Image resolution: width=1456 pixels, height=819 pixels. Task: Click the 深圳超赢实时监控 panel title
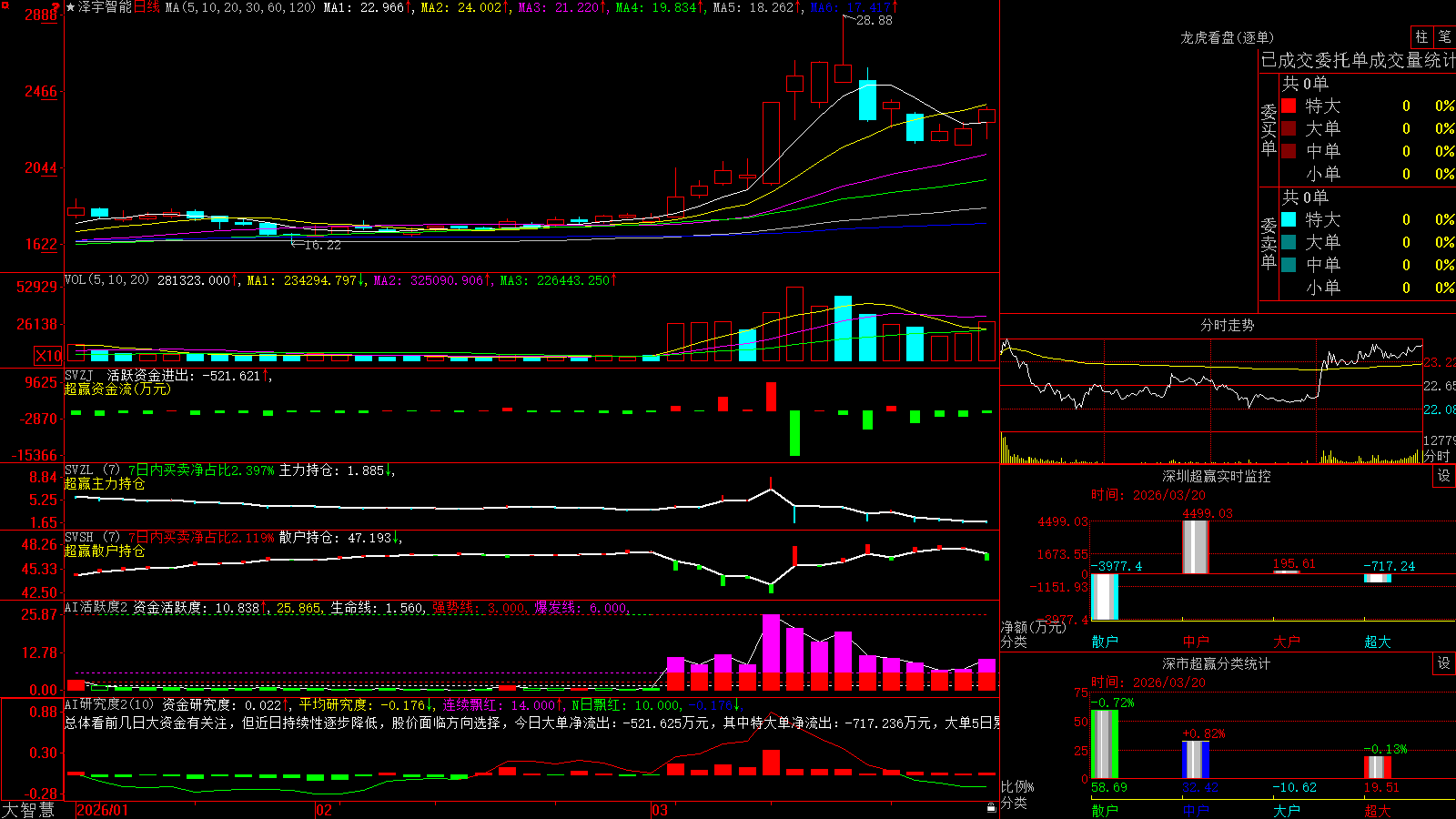point(1216,476)
